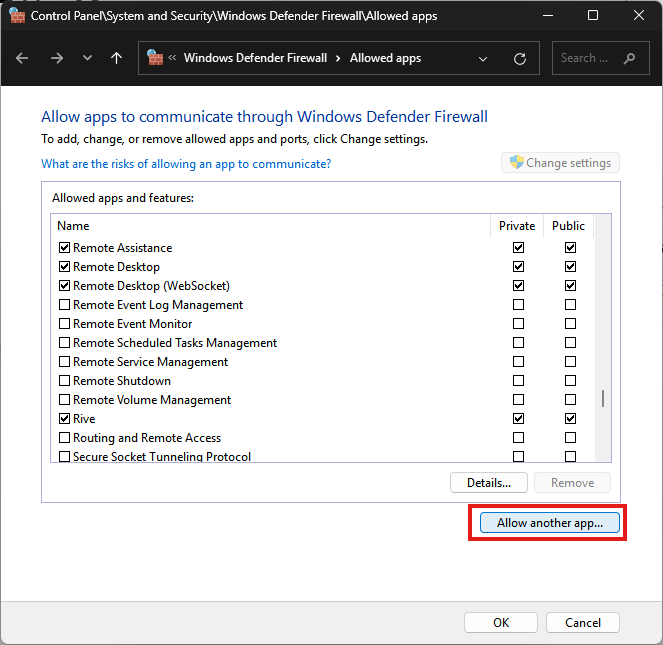Close the Allowed apps window
663x645 pixels.
[638, 16]
